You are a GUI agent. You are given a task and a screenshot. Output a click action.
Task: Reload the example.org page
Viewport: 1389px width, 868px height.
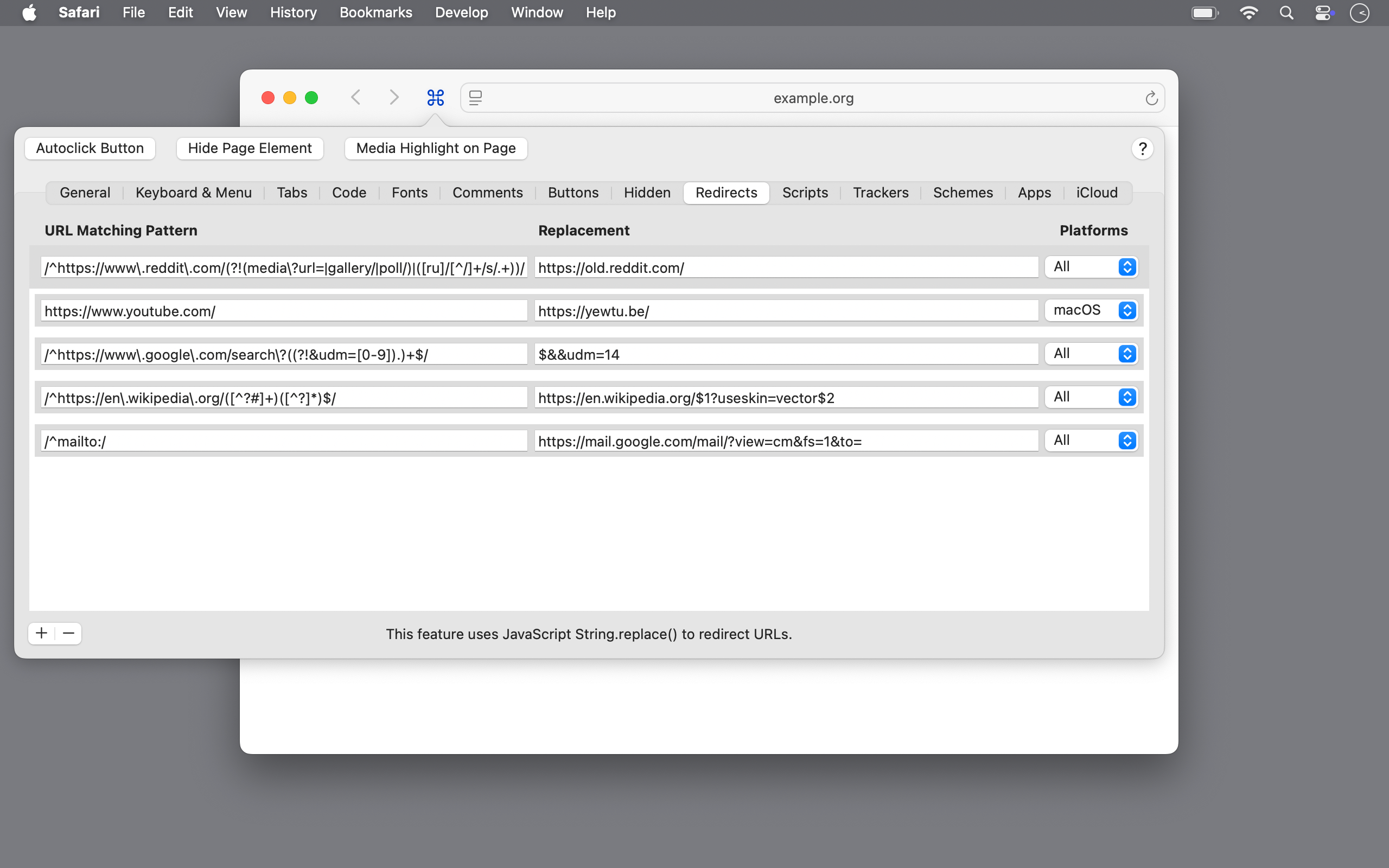[x=1151, y=98]
